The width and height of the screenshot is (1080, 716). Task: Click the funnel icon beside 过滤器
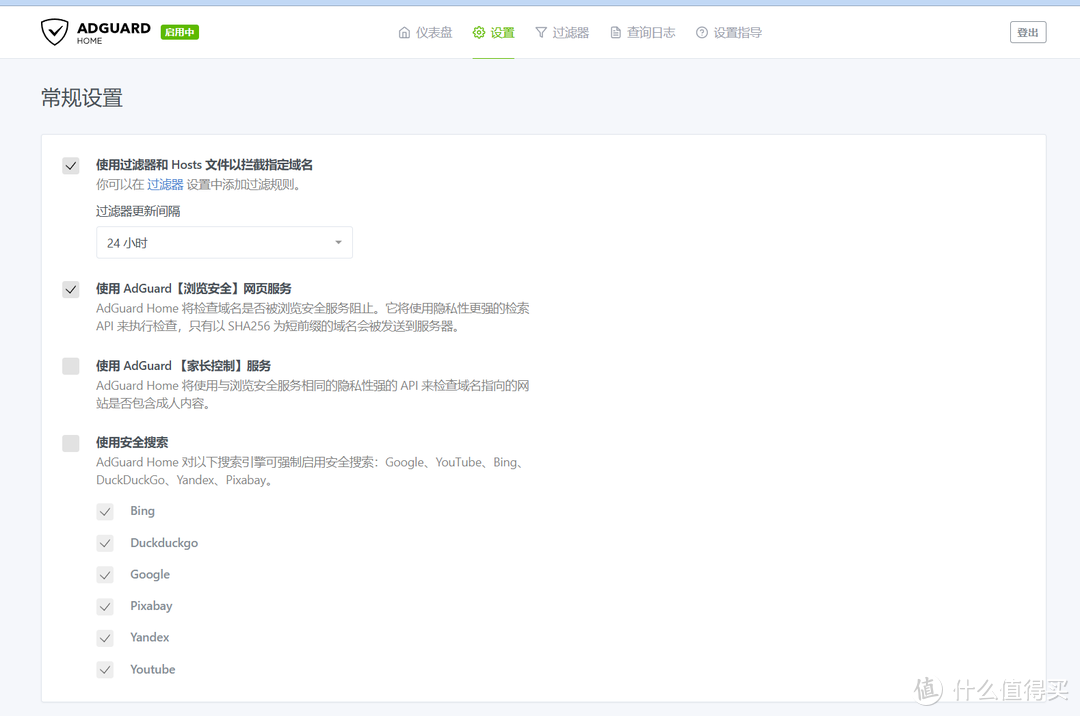pyautogui.click(x=542, y=31)
